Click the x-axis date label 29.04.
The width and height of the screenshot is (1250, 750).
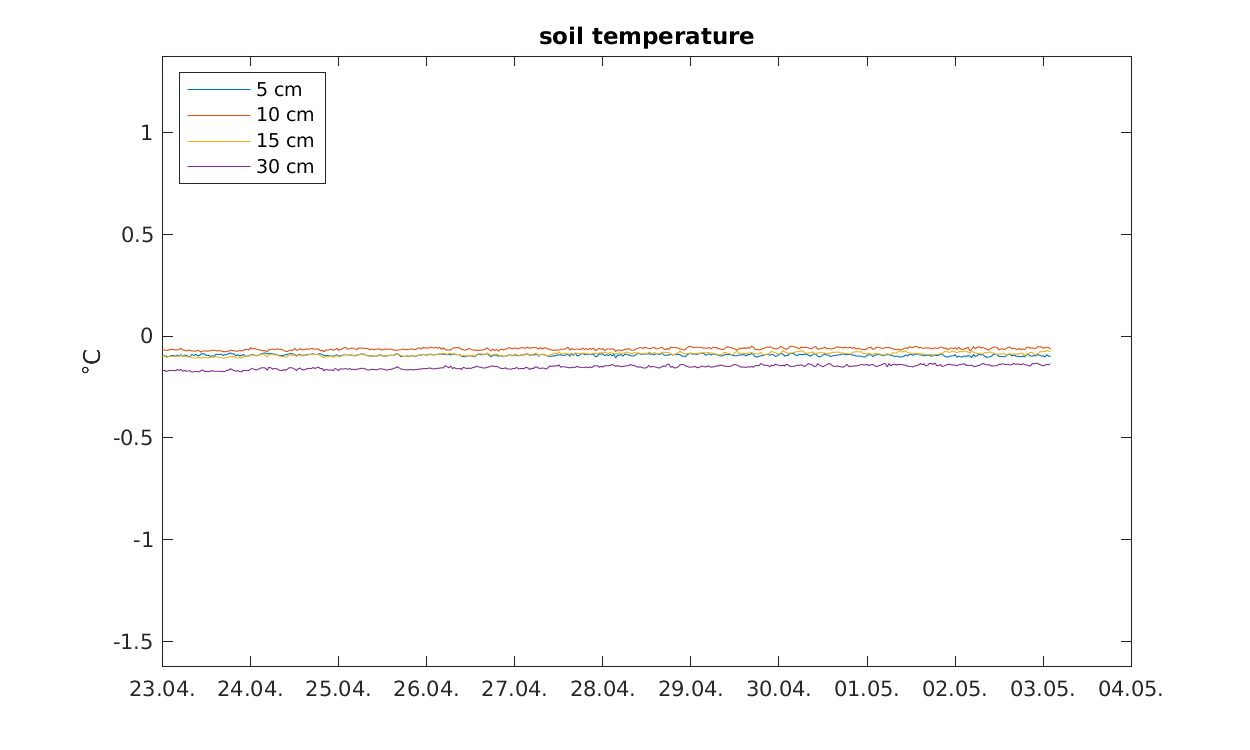690,690
